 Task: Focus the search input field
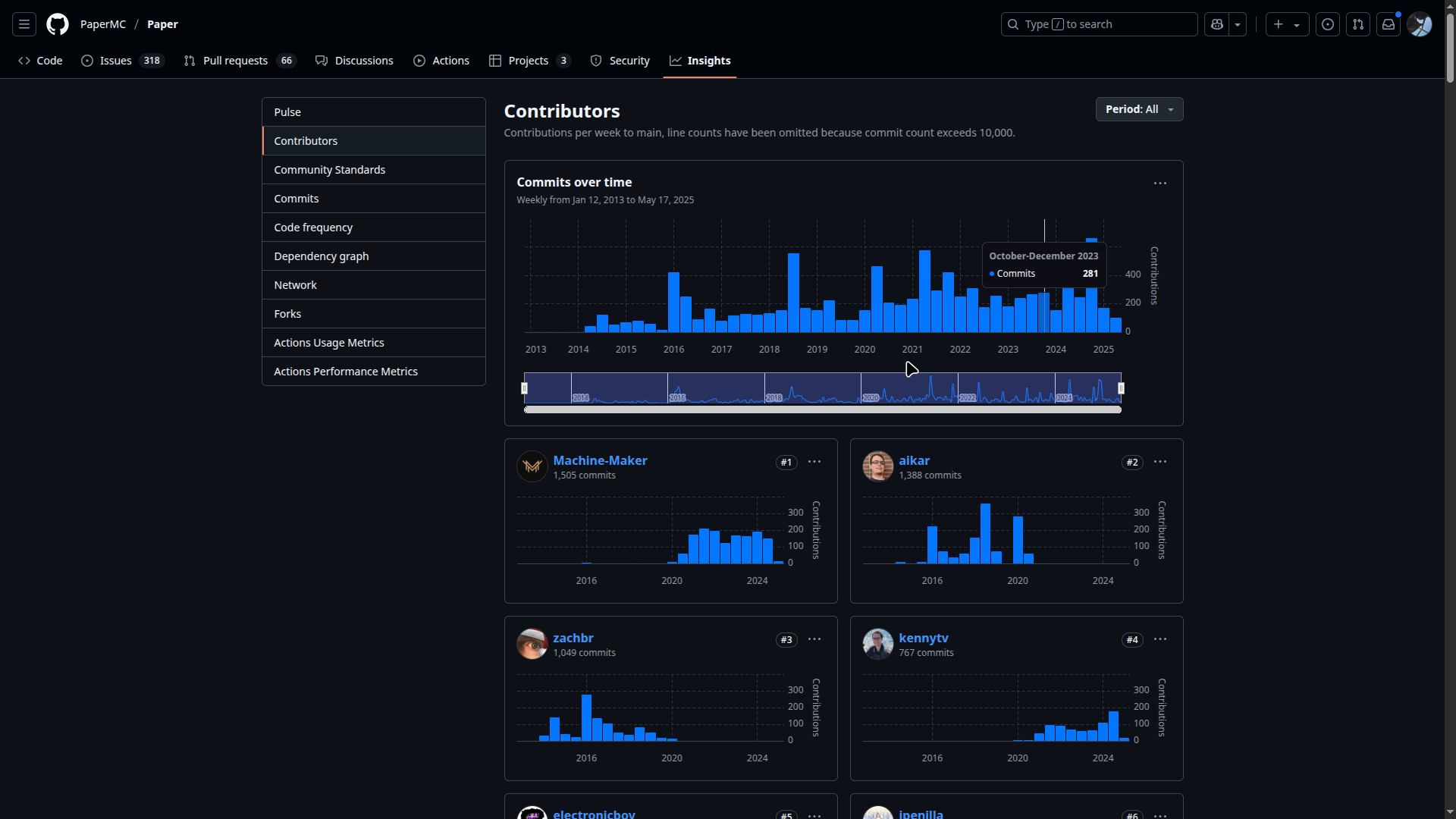pos(1099,24)
